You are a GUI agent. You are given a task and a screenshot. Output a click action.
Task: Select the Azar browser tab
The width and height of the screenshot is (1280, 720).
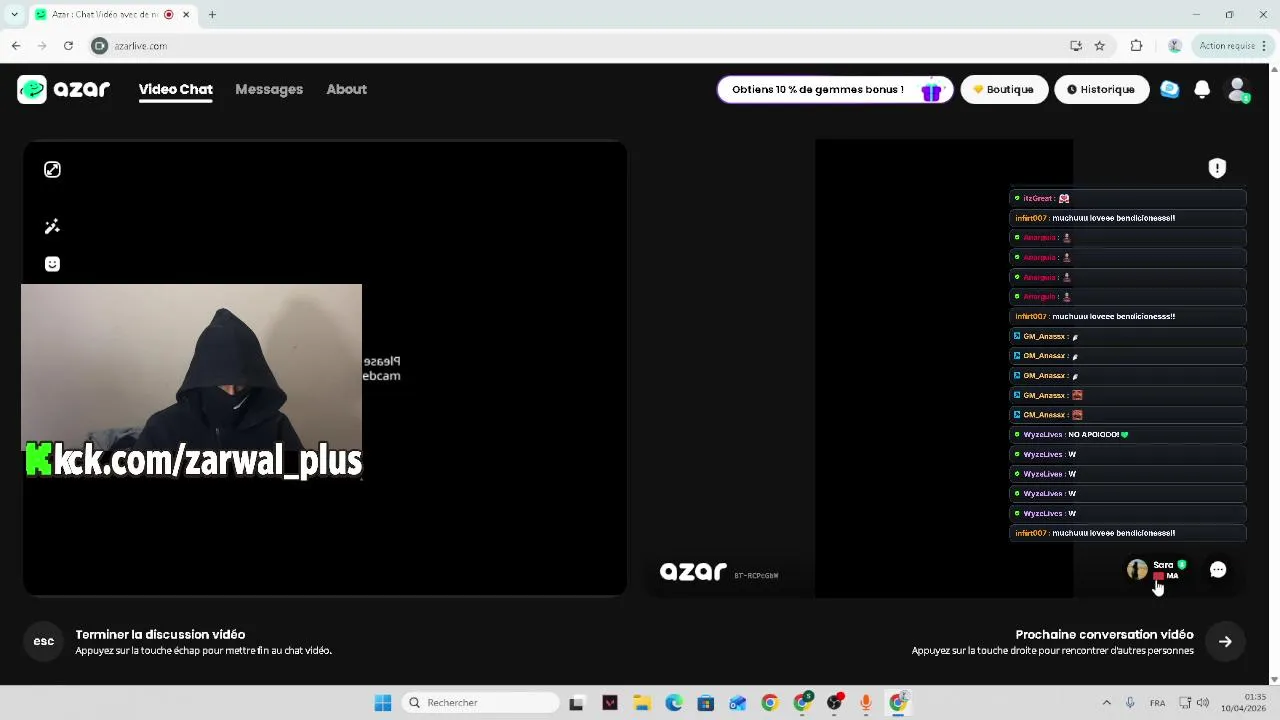[112, 14]
